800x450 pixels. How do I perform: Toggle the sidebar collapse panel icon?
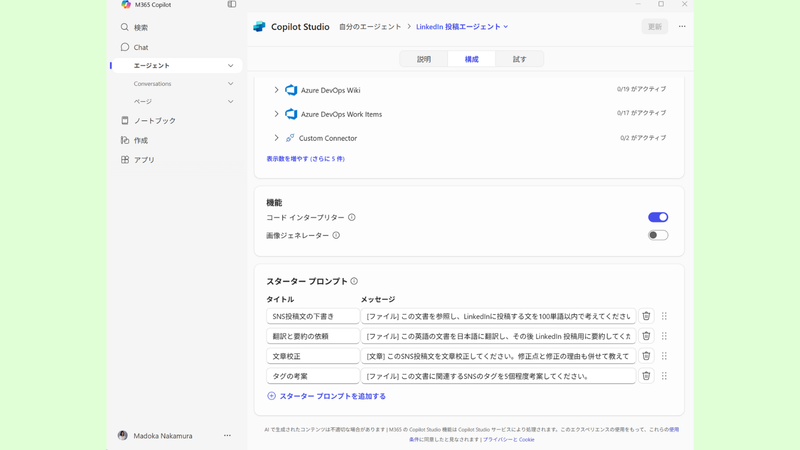(232, 5)
